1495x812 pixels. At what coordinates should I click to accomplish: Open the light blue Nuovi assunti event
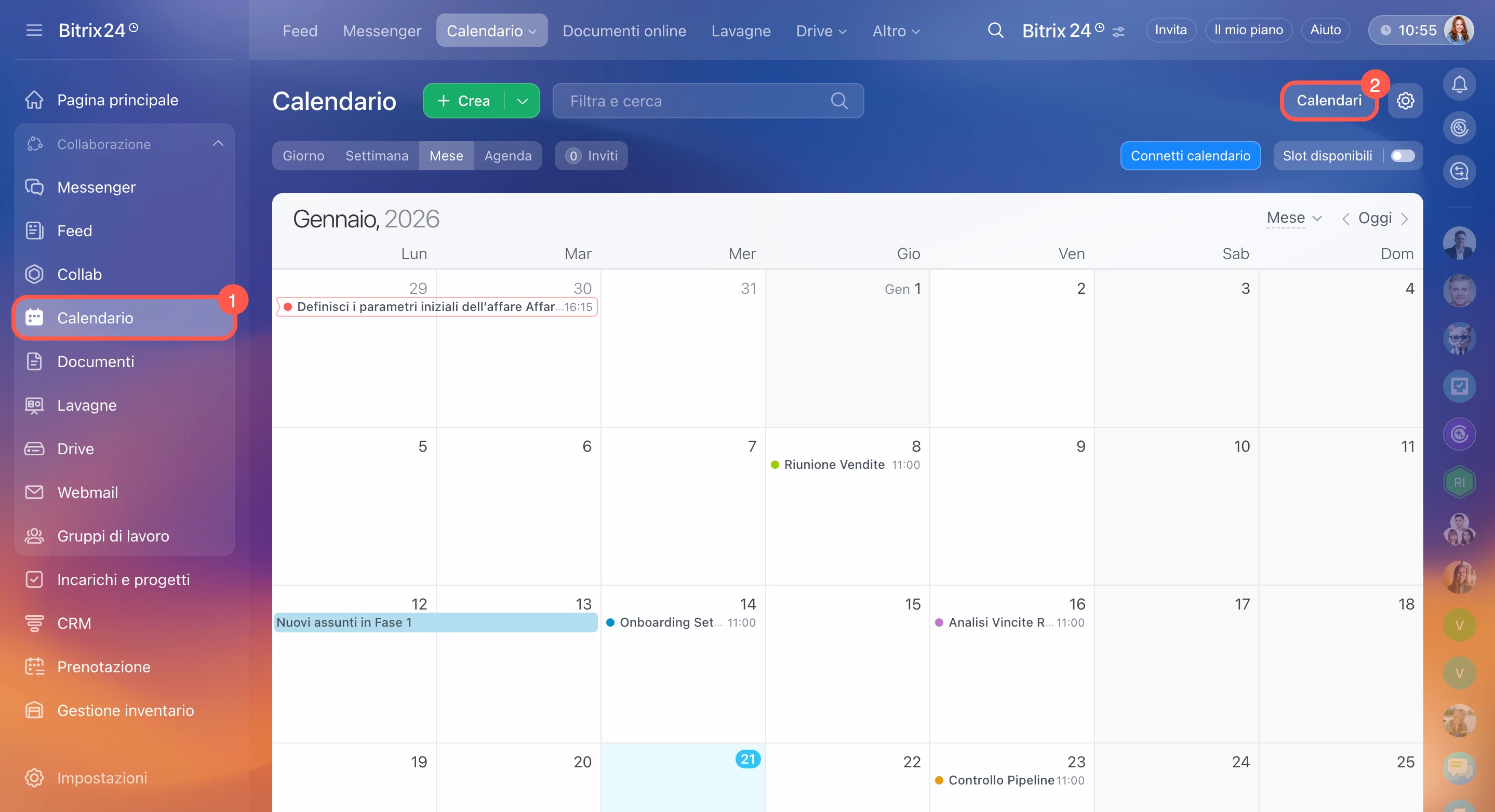[435, 622]
